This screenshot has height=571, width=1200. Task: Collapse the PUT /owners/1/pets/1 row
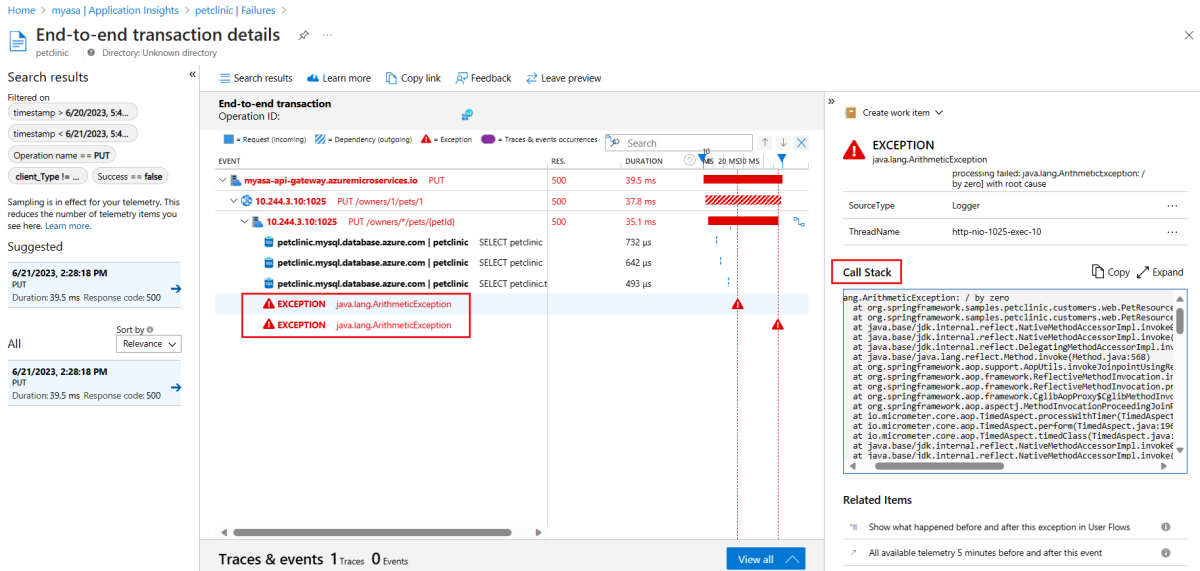233,201
